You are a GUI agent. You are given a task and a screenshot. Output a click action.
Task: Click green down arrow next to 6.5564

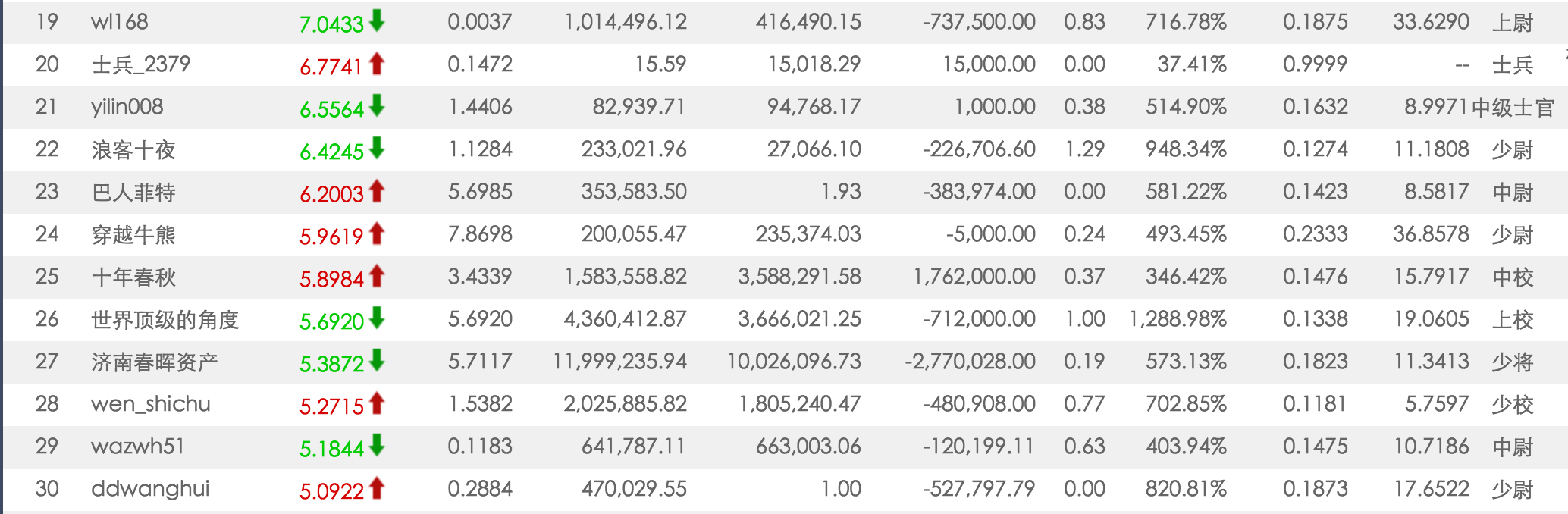(x=377, y=106)
